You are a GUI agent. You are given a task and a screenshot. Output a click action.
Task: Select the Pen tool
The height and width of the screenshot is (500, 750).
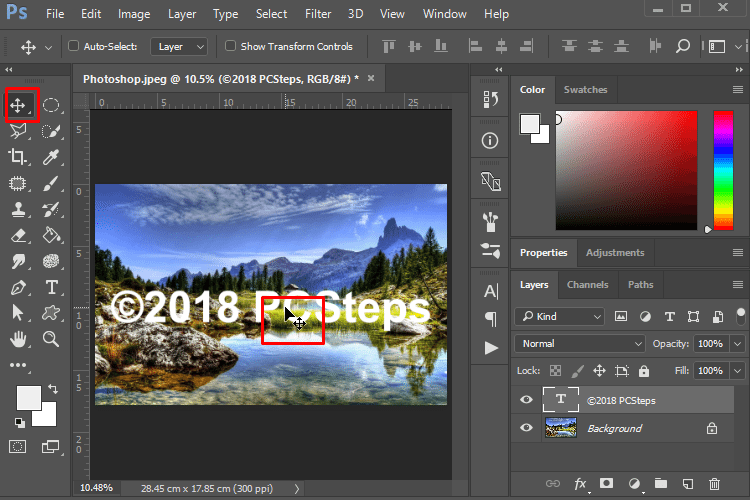(18, 287)
